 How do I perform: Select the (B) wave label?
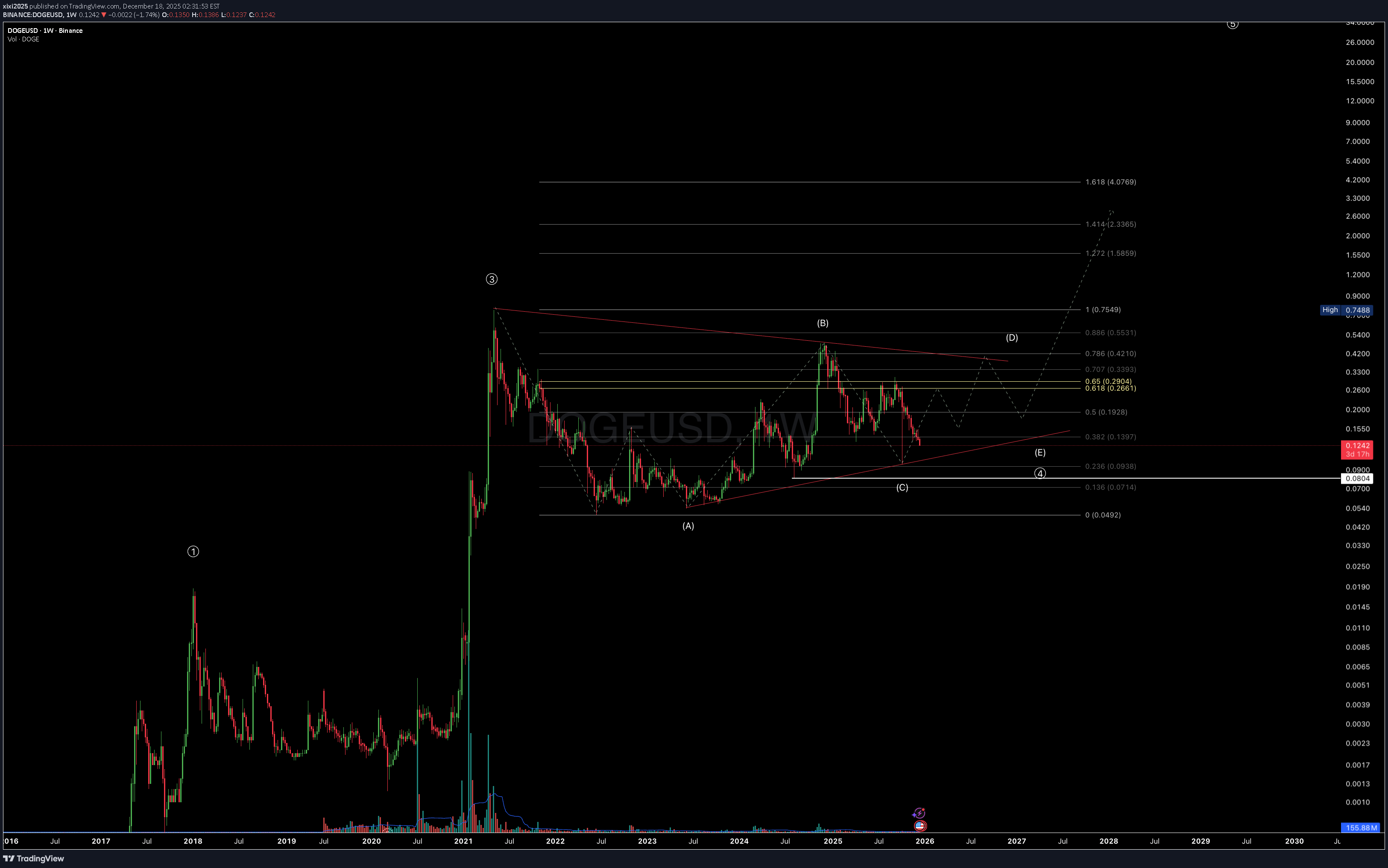coord(823,323)
